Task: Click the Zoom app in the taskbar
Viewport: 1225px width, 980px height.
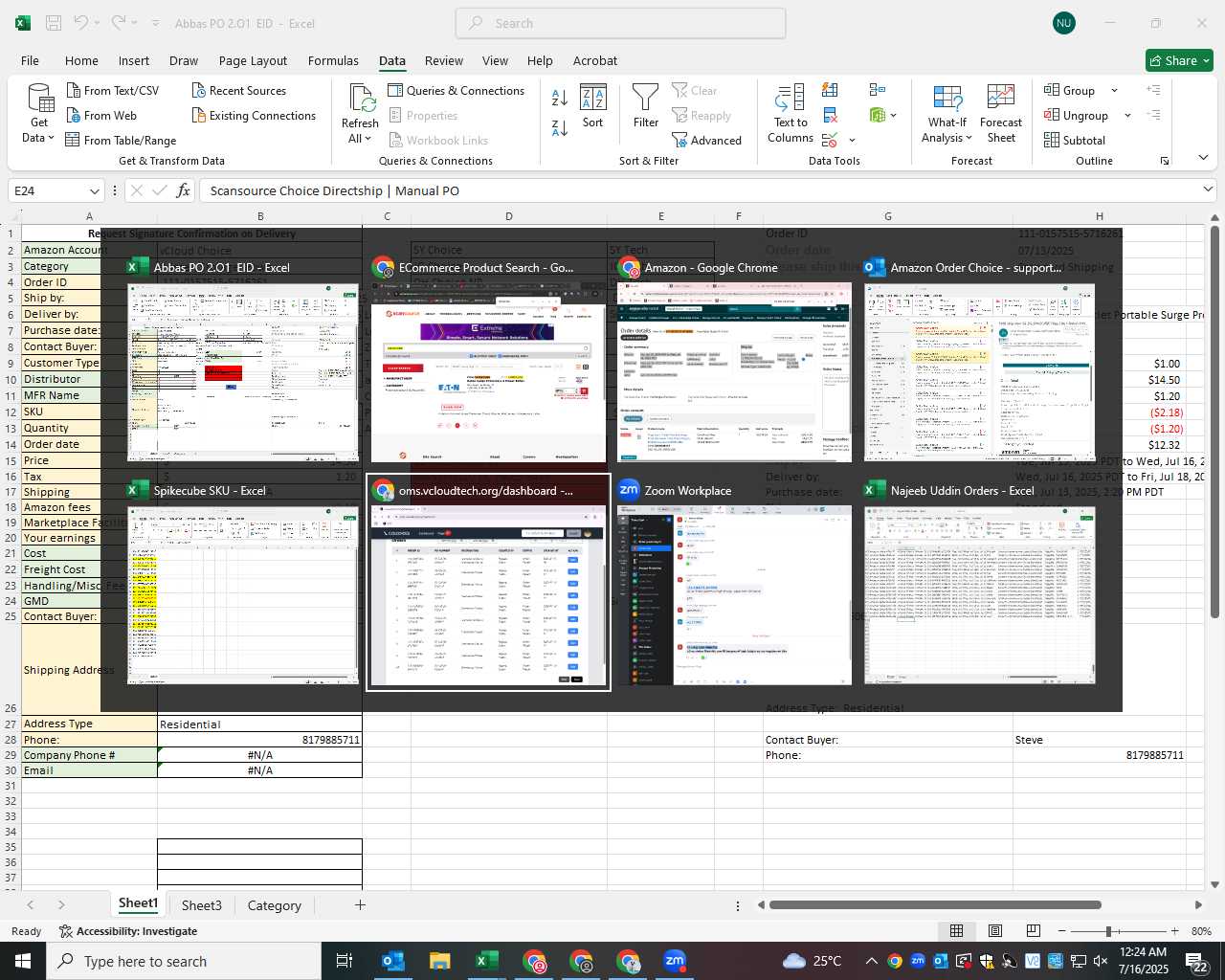Action: click(675, 961)
